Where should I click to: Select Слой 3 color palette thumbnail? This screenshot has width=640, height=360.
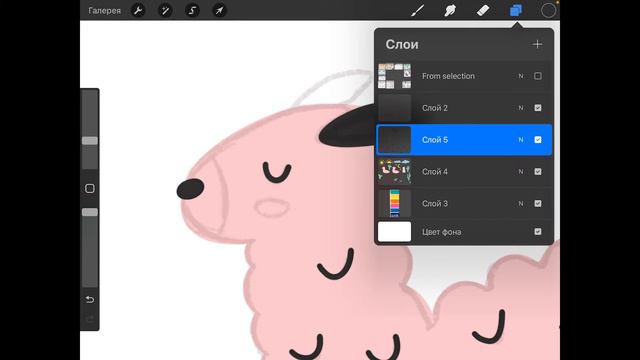click(x=394, y=203)
